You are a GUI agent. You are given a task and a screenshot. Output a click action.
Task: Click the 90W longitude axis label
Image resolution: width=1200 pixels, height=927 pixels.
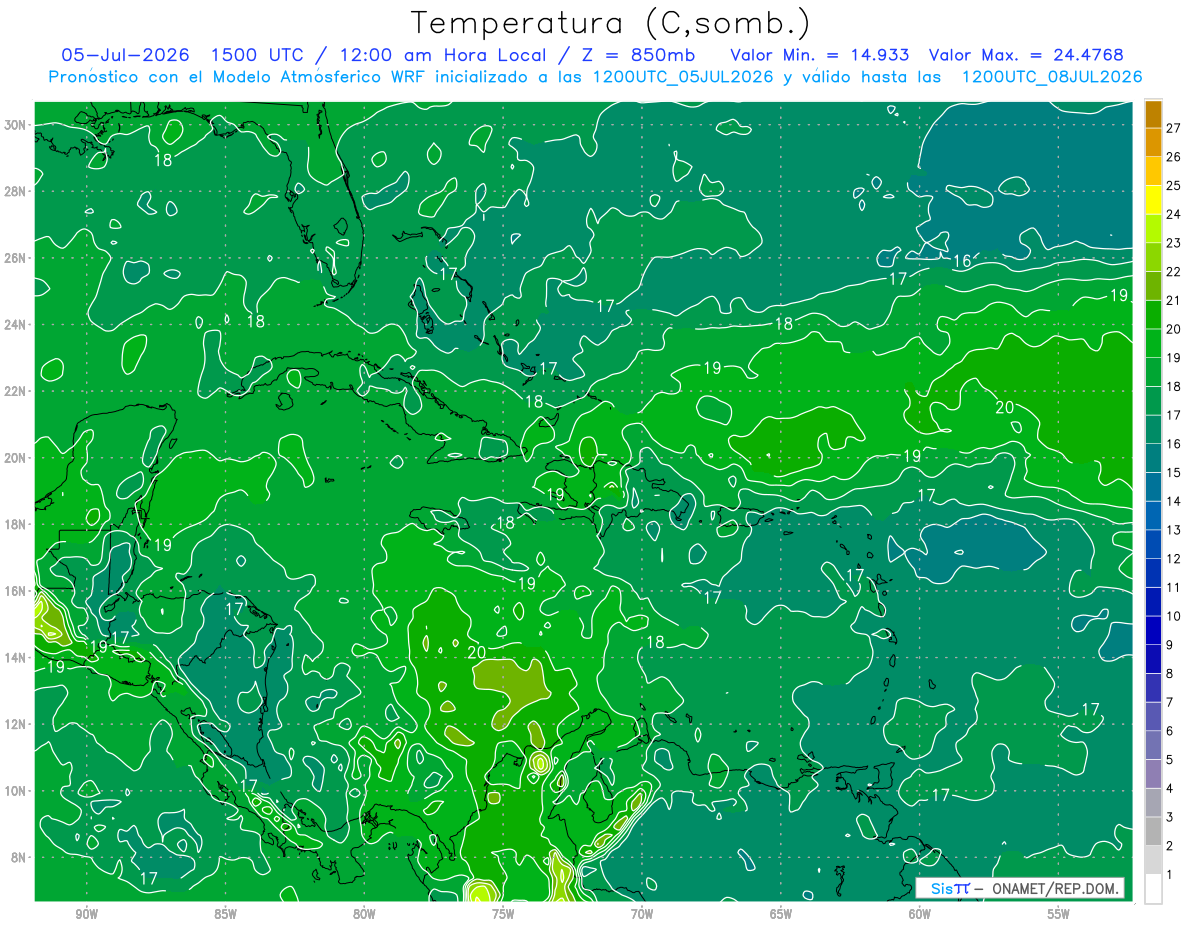(x=87, y=914)
